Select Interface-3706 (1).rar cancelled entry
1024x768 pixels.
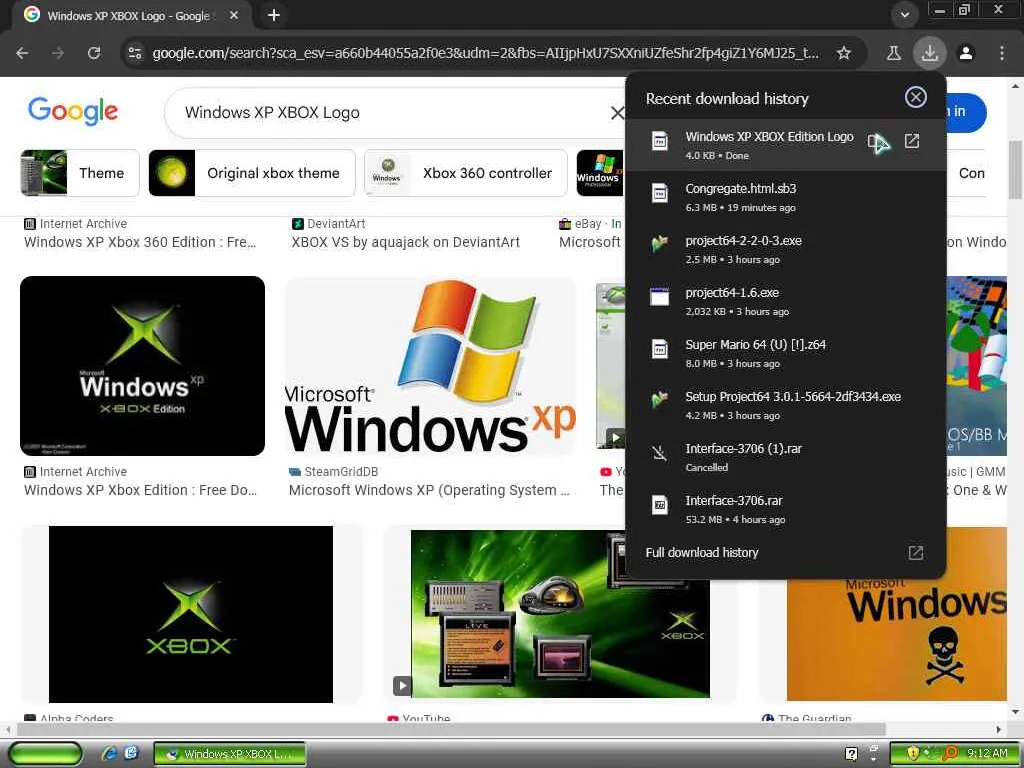point(786,457)
